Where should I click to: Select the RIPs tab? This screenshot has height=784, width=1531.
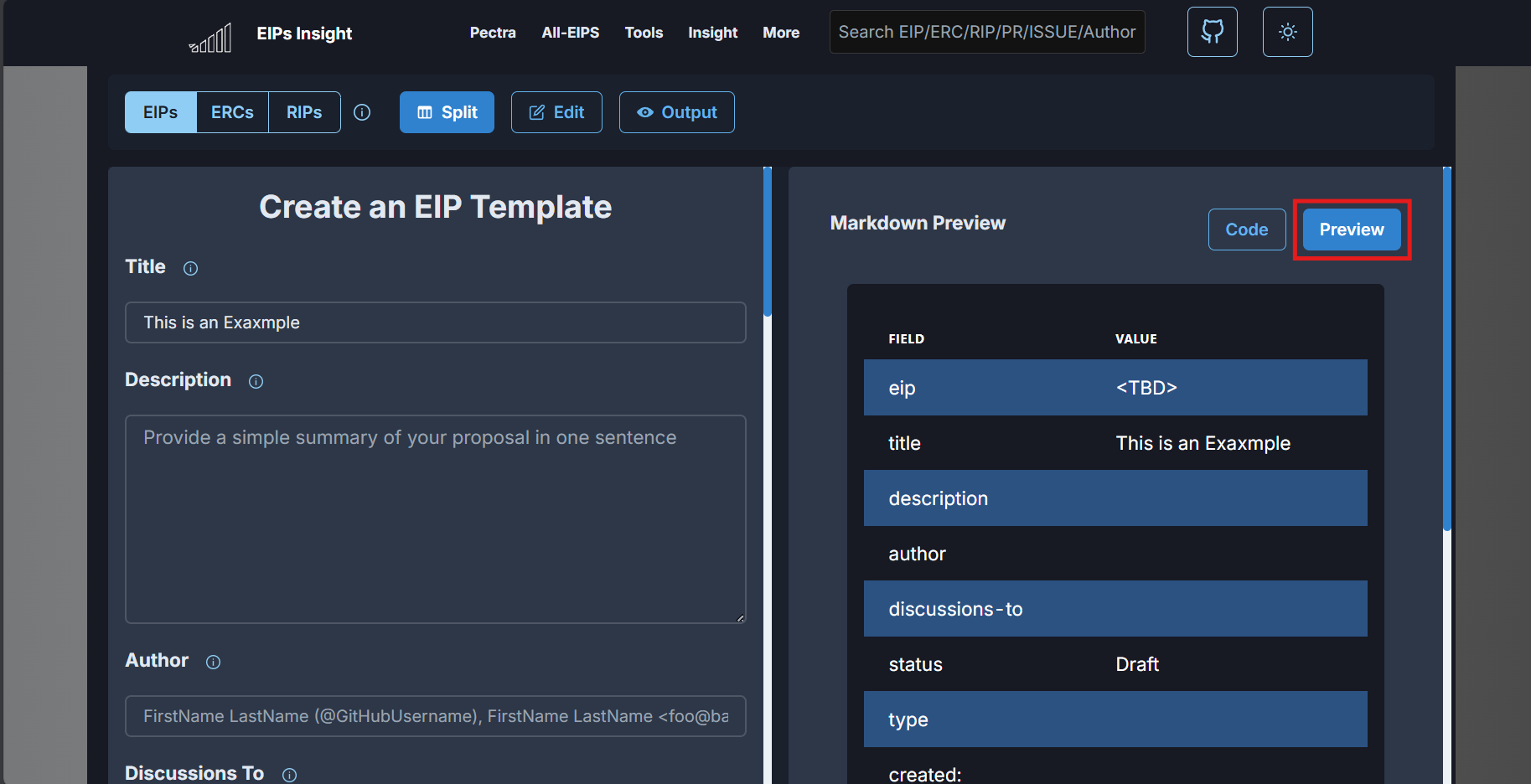point(304,112)
